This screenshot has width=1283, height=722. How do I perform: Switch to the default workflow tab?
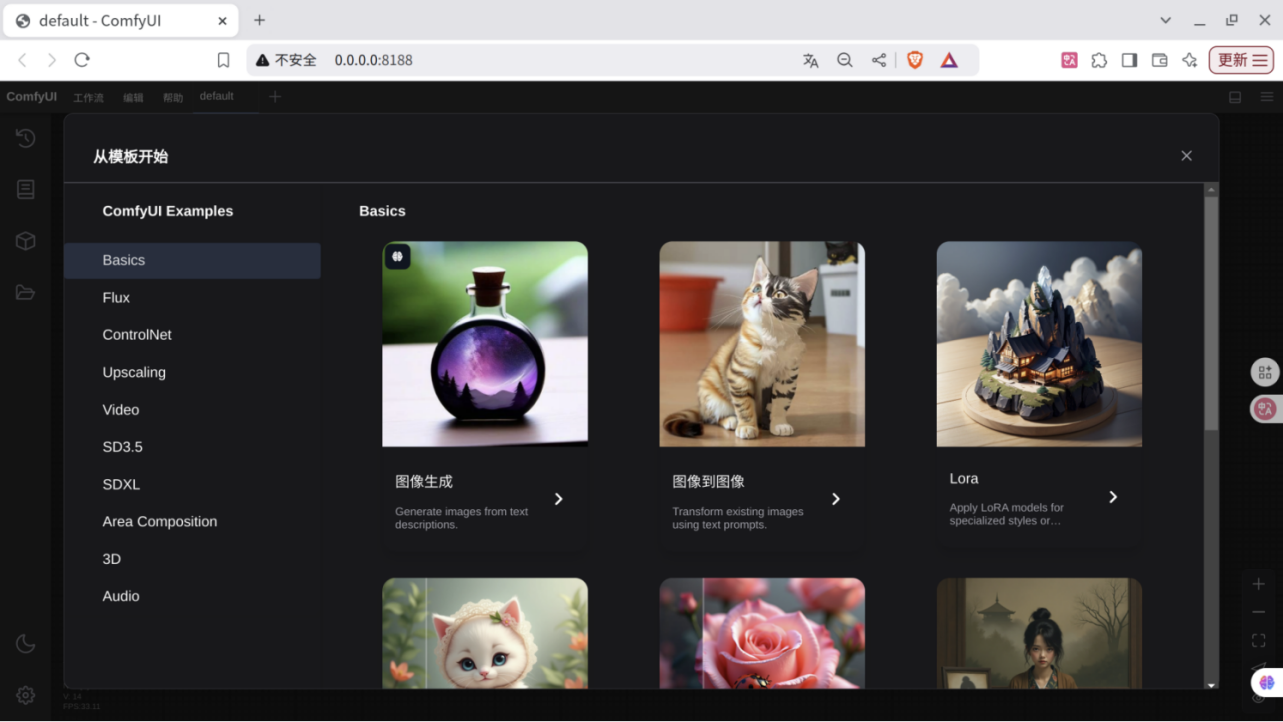tap(217, 96)
